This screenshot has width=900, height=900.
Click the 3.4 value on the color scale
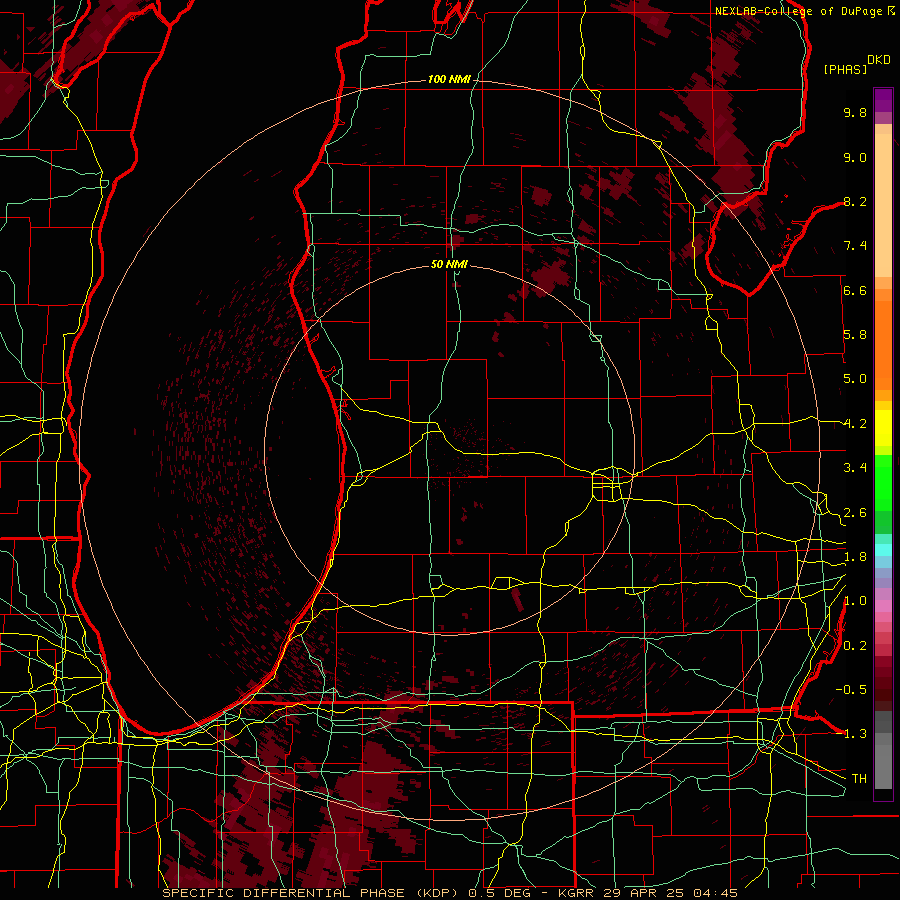[x=855, y=468]
